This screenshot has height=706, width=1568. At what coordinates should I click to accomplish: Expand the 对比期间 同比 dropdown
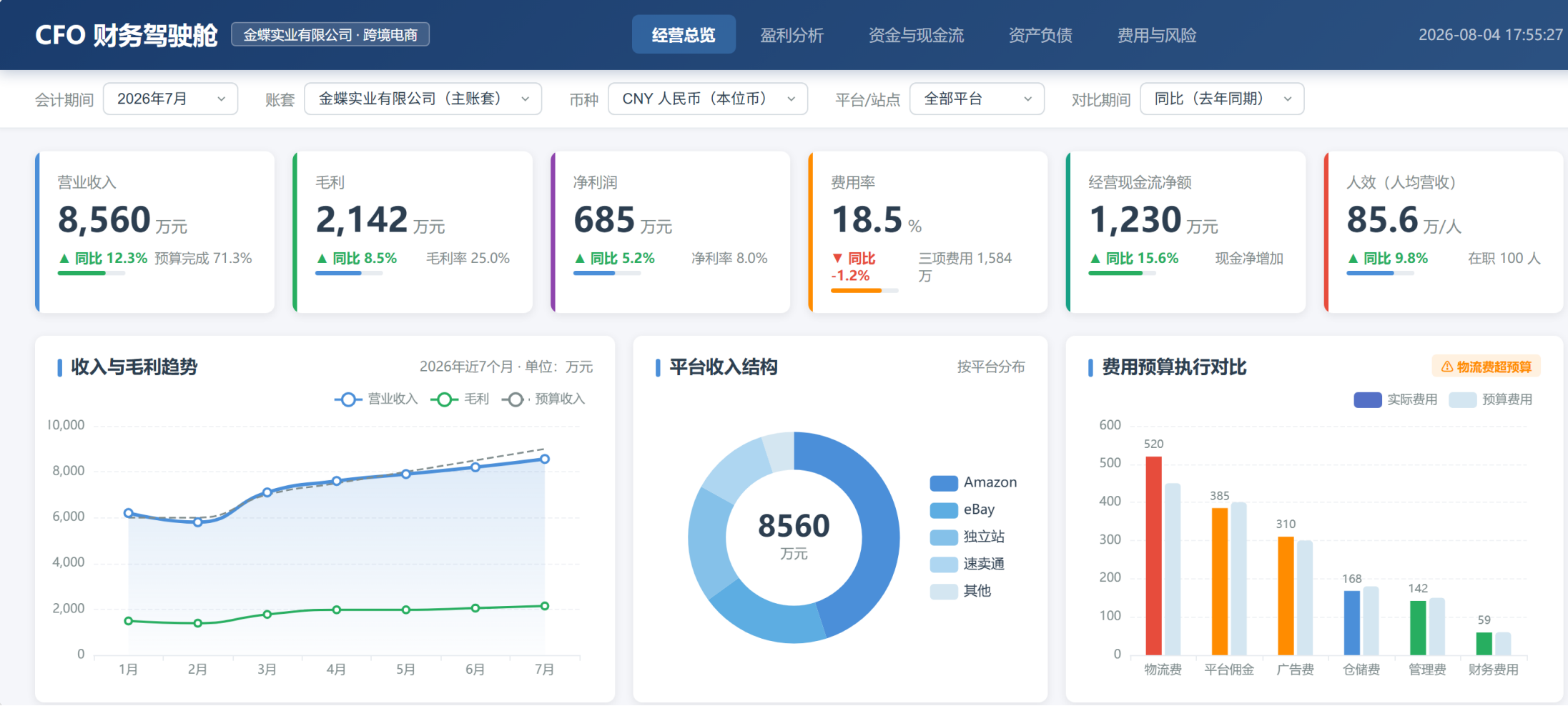pyautogui.click(x=1222, y=99)
